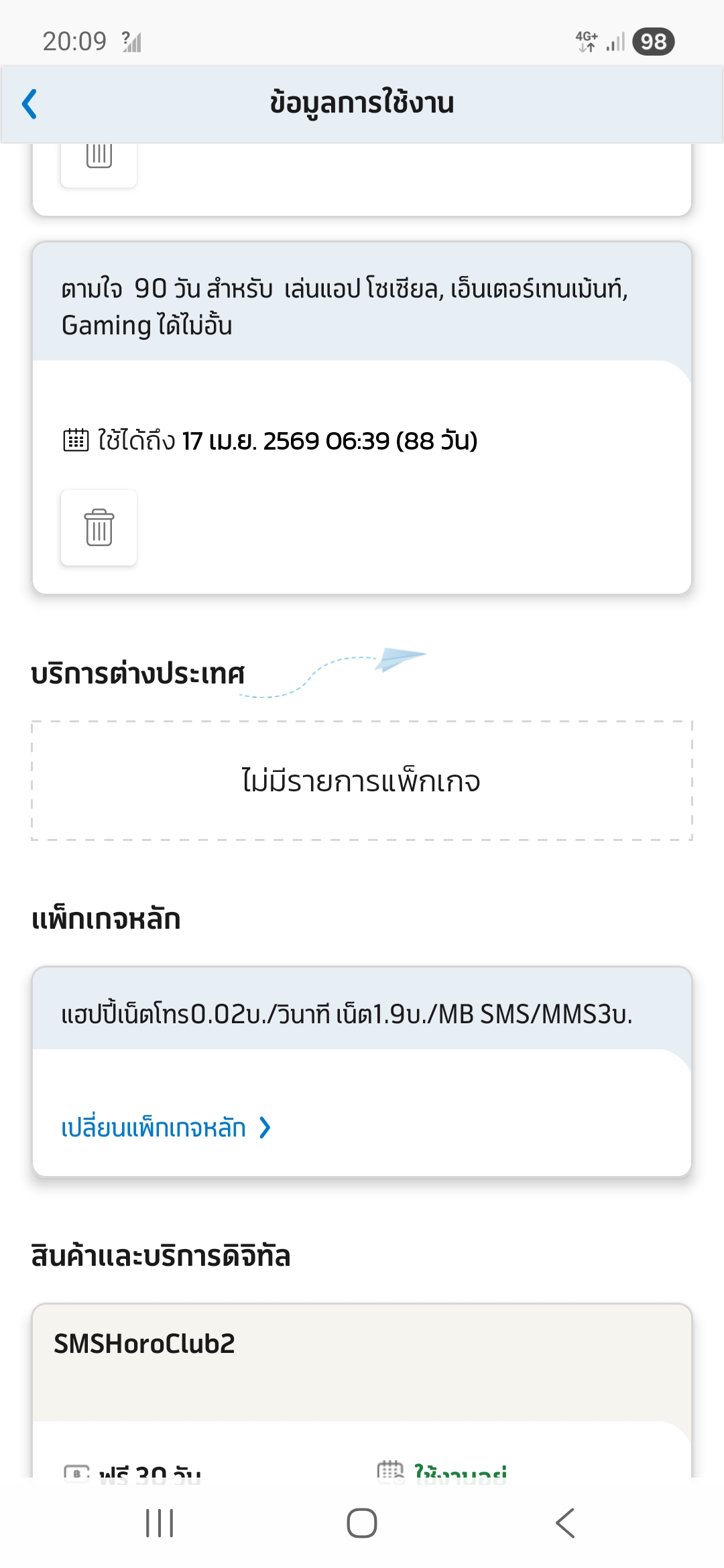The image size is (724, 1568).
Task: Tap the แพ็กเกจหลัก section heading
Action: [x=106, y=919]
